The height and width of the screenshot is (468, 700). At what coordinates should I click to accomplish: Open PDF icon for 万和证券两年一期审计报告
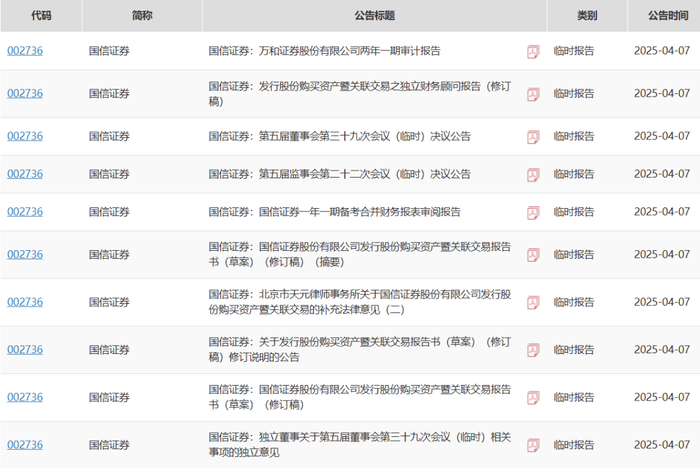(533, 50)
